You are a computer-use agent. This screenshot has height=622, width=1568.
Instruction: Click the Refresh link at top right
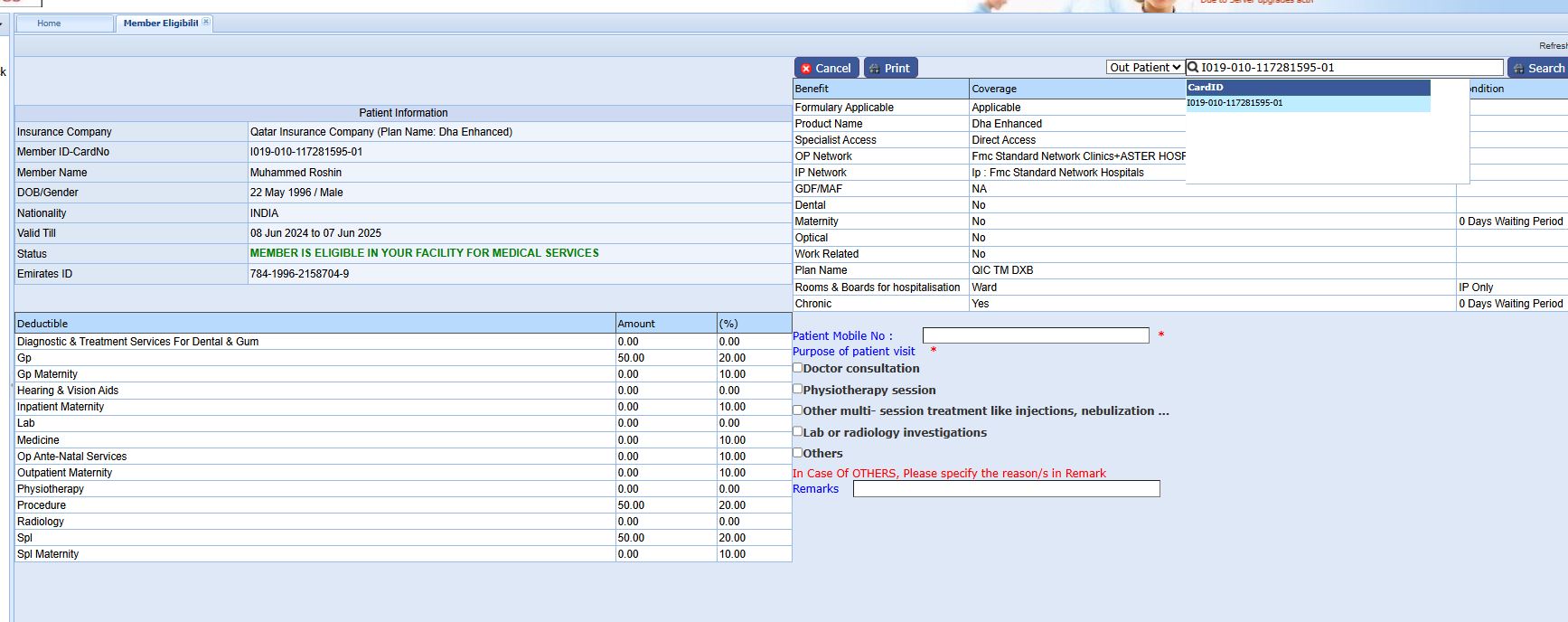click(1553, 45)
